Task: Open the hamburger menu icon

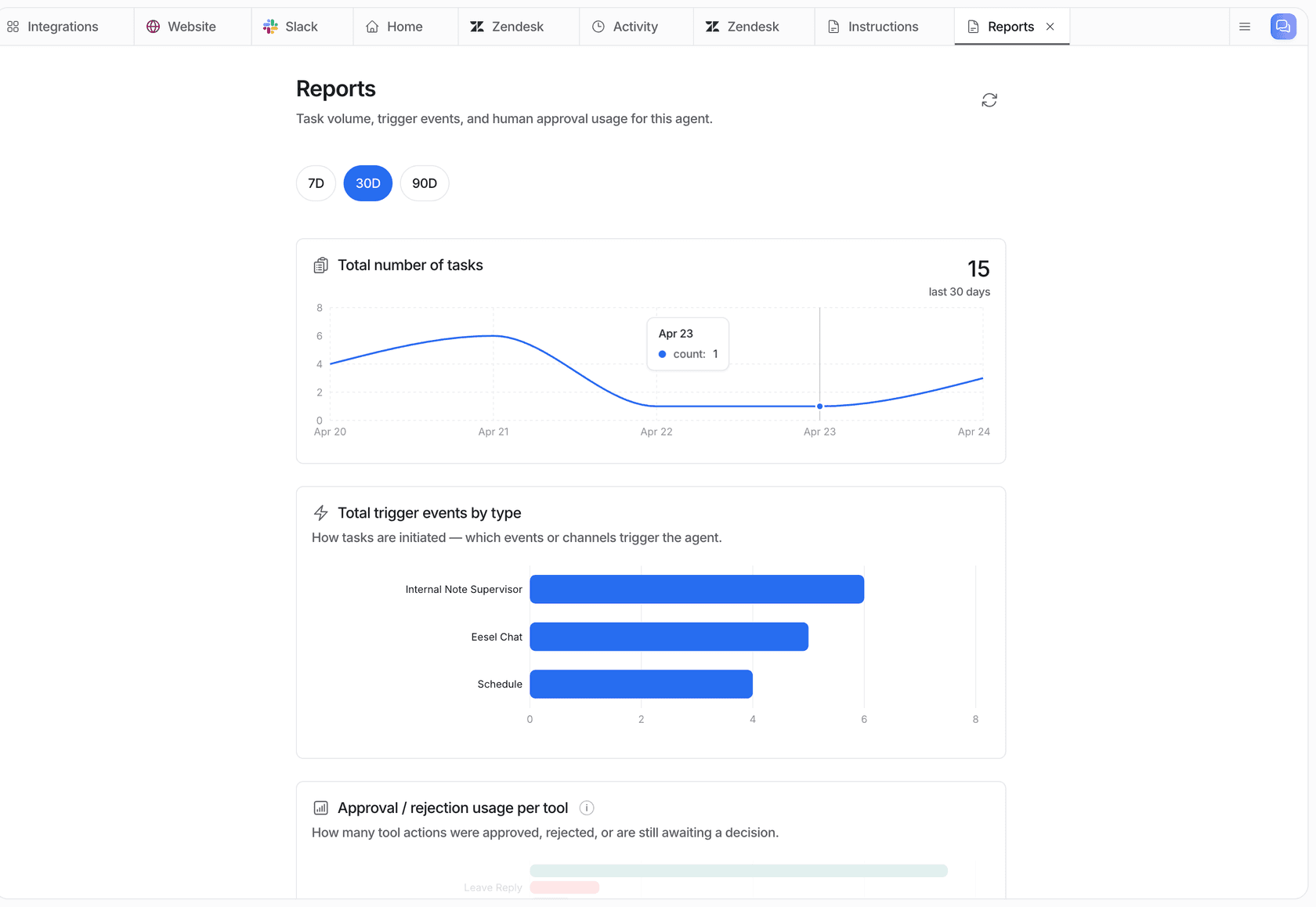Action: pos(1245,27)
